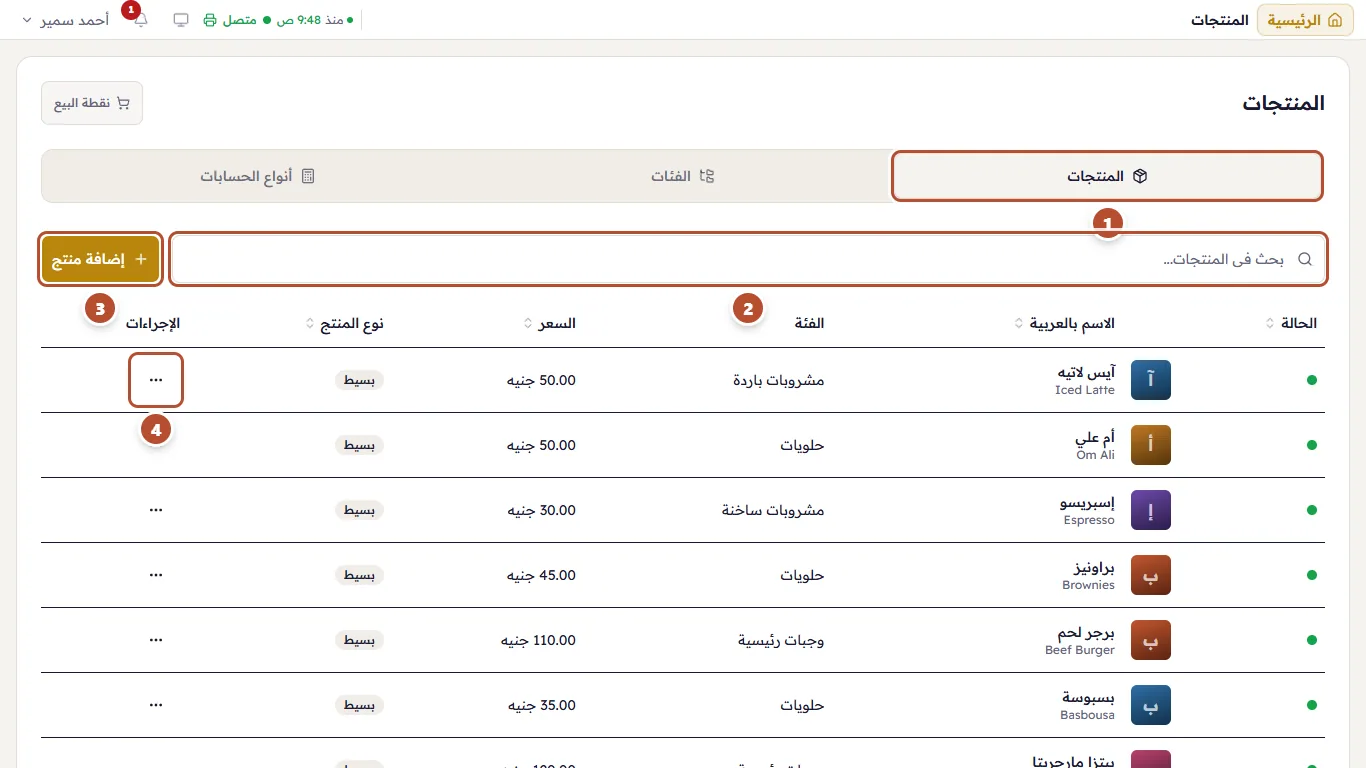The height and width of the screenshot is (768, 1366).
Task: Sort by نوع المنتج column
Action: pyautogui.click(x=345, y=323)
